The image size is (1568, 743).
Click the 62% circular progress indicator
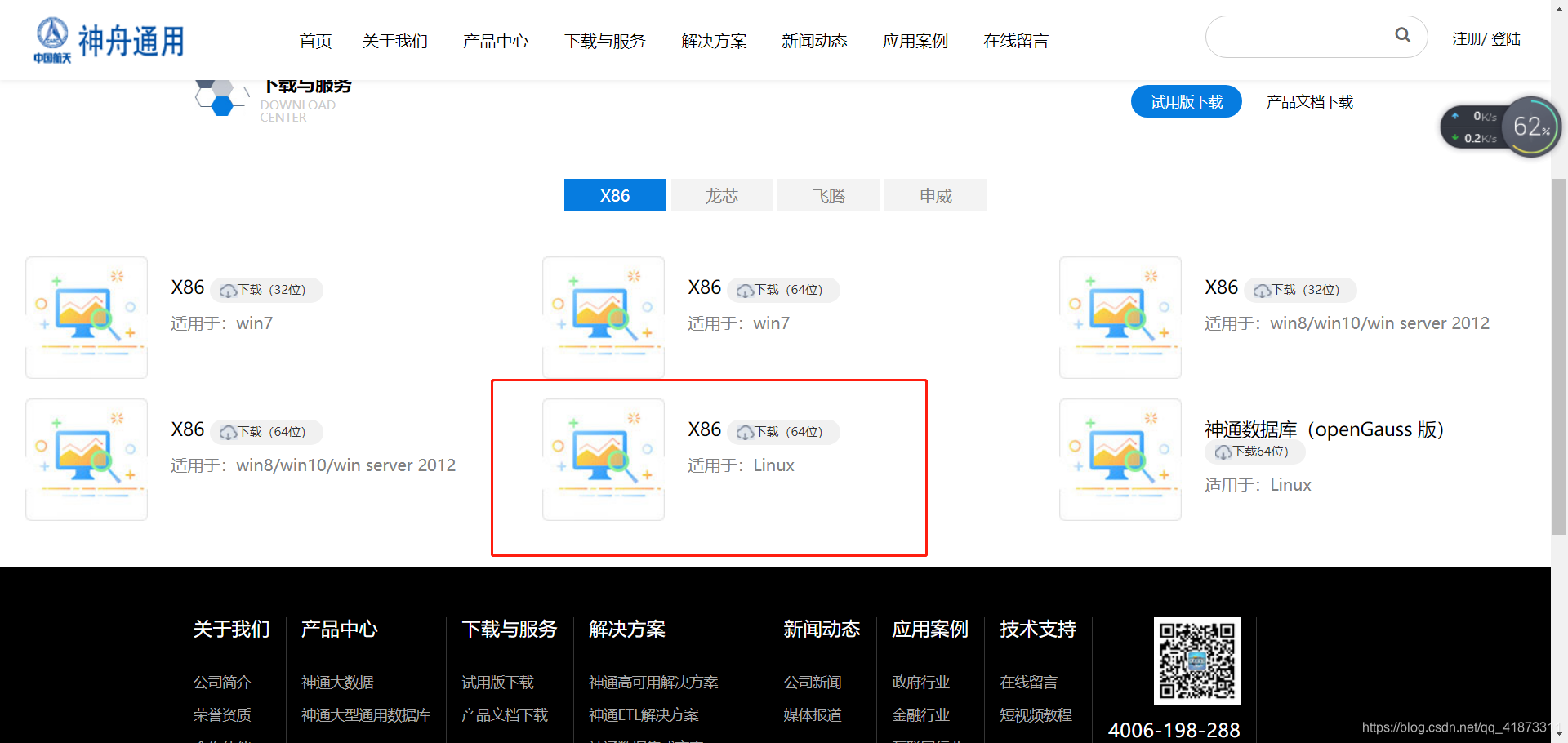(1532, 127)
